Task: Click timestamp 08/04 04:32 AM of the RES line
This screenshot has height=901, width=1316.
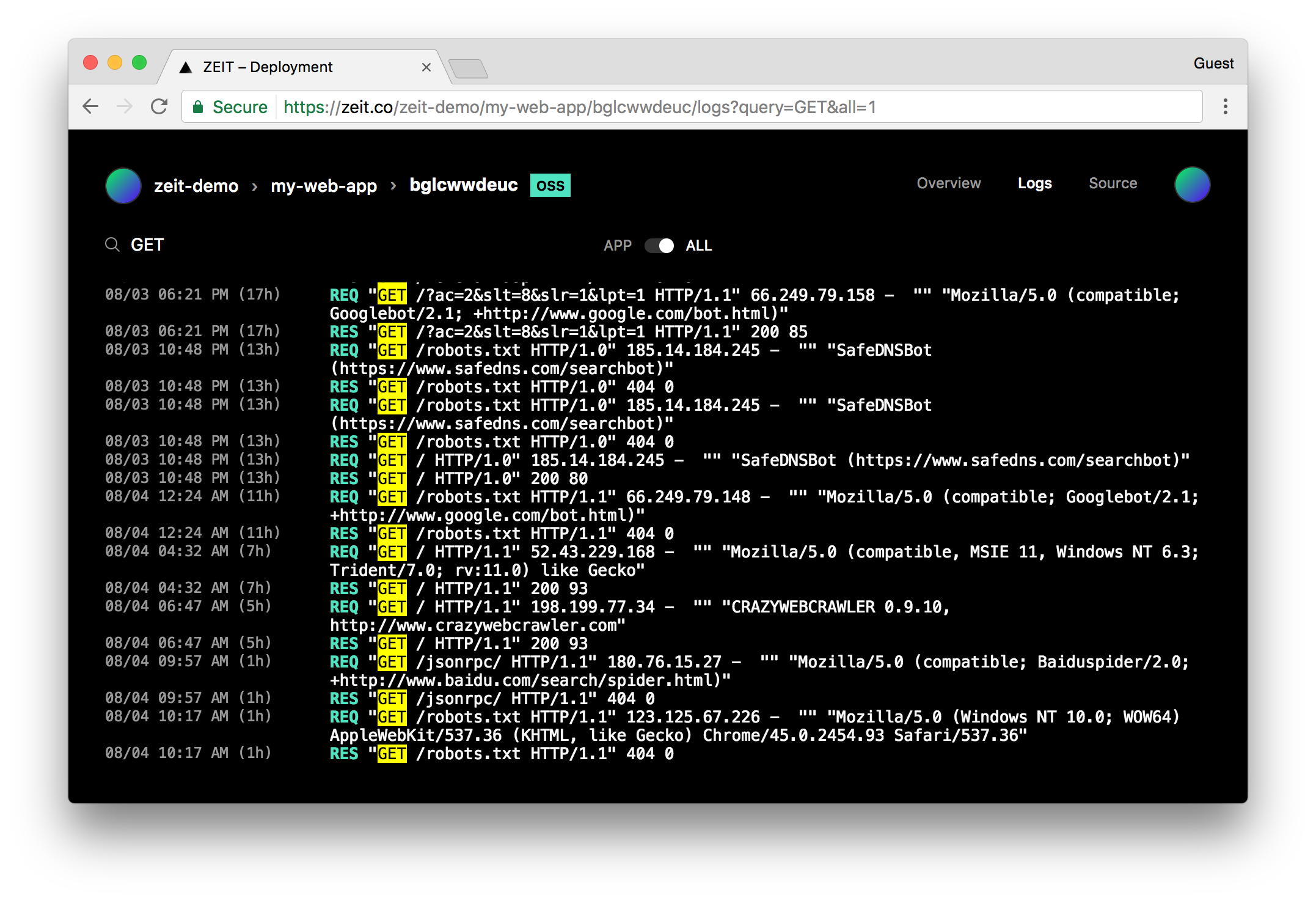Action: [x=188, y=588]
